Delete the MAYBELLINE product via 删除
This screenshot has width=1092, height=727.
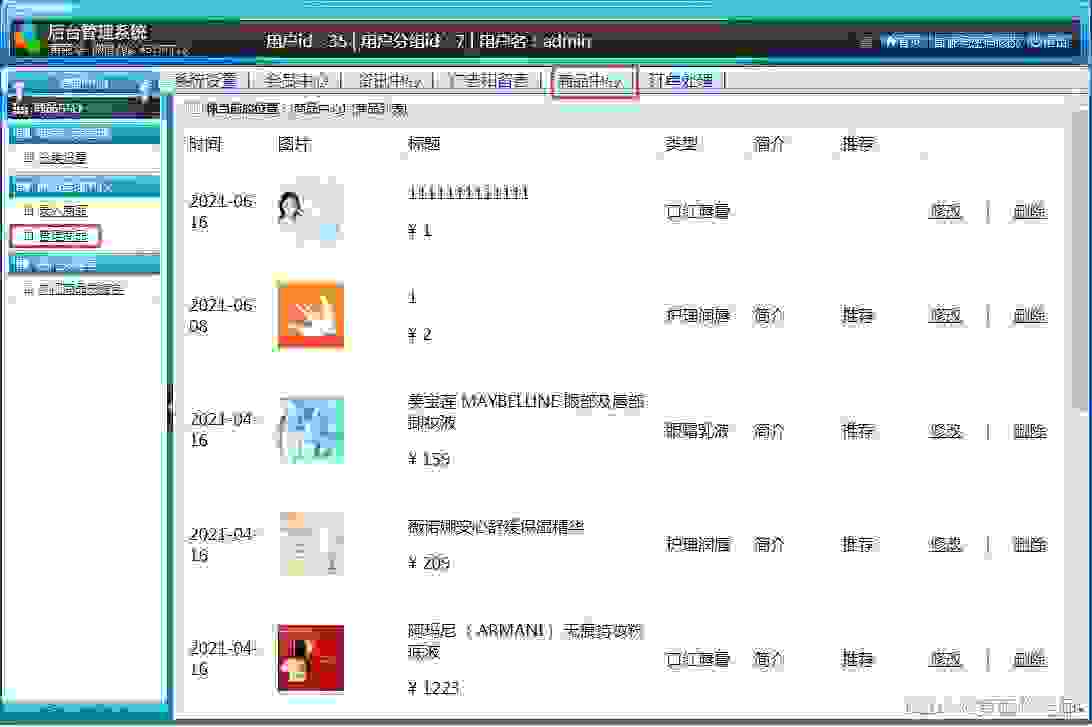1030,431
